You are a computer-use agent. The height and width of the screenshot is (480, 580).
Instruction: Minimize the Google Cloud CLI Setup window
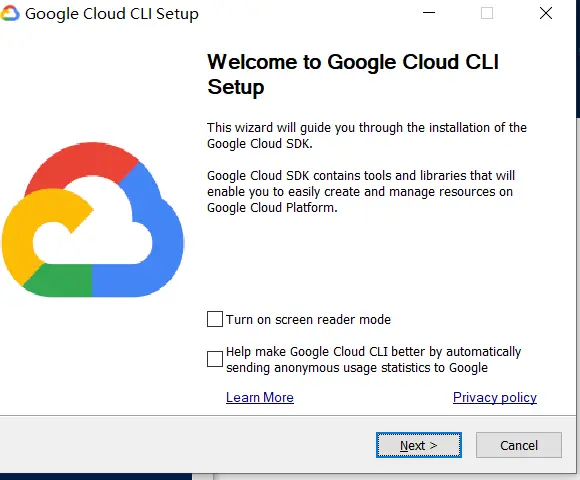429,13
